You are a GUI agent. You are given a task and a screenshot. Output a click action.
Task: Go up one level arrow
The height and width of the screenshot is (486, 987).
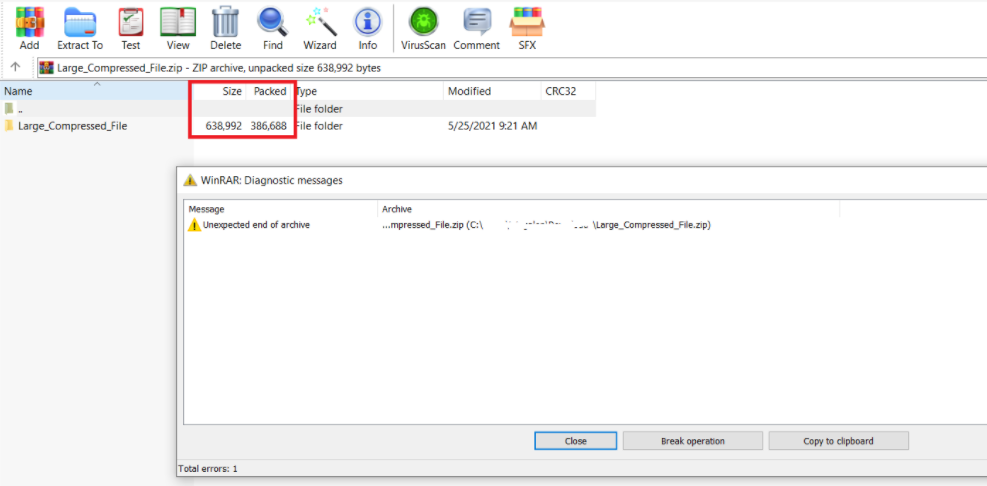pos(16,67)
